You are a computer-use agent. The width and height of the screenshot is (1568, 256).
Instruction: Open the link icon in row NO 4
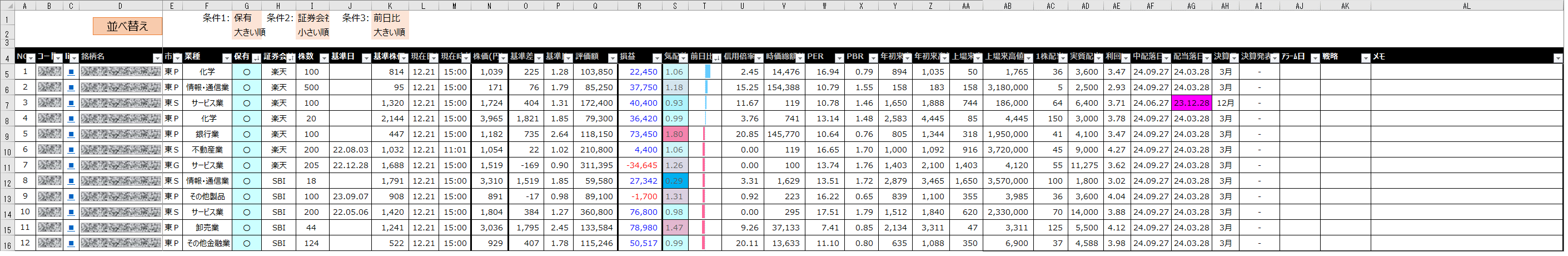coord(71,119)
